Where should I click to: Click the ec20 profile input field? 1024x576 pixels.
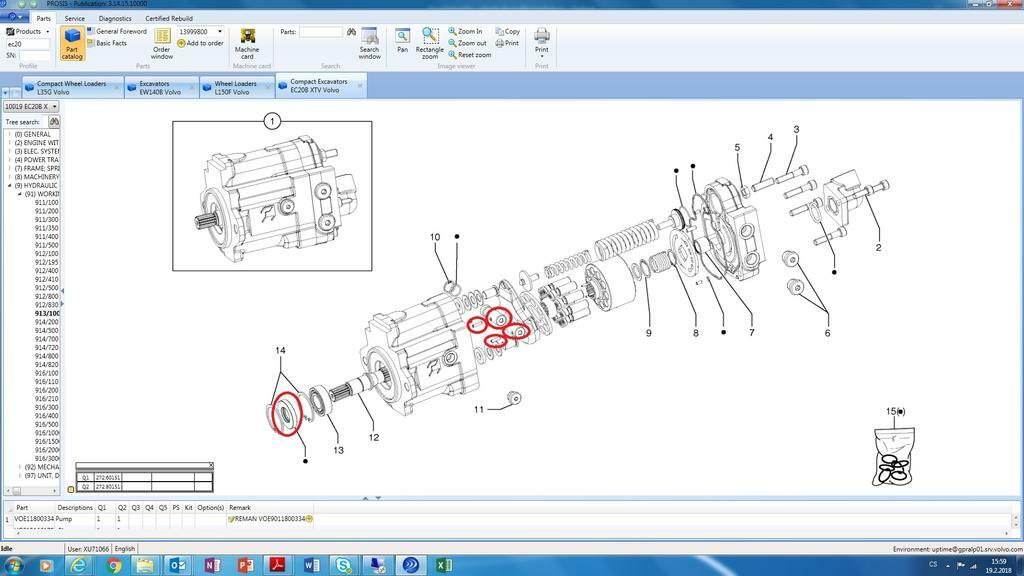click(x=28, y=44)
